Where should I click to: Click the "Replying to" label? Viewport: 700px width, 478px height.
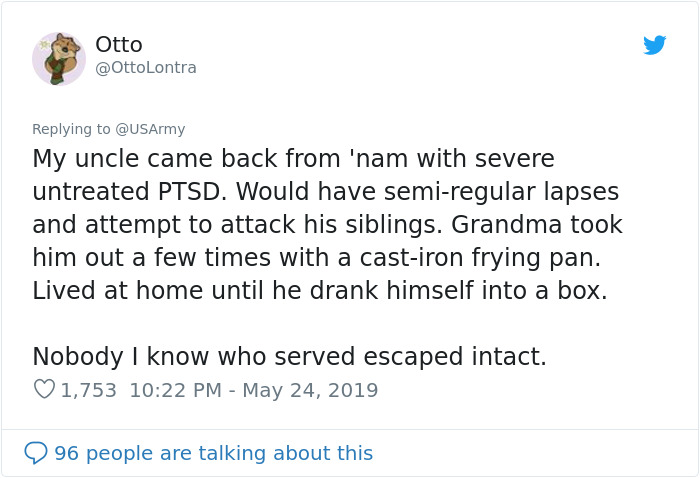72,129
